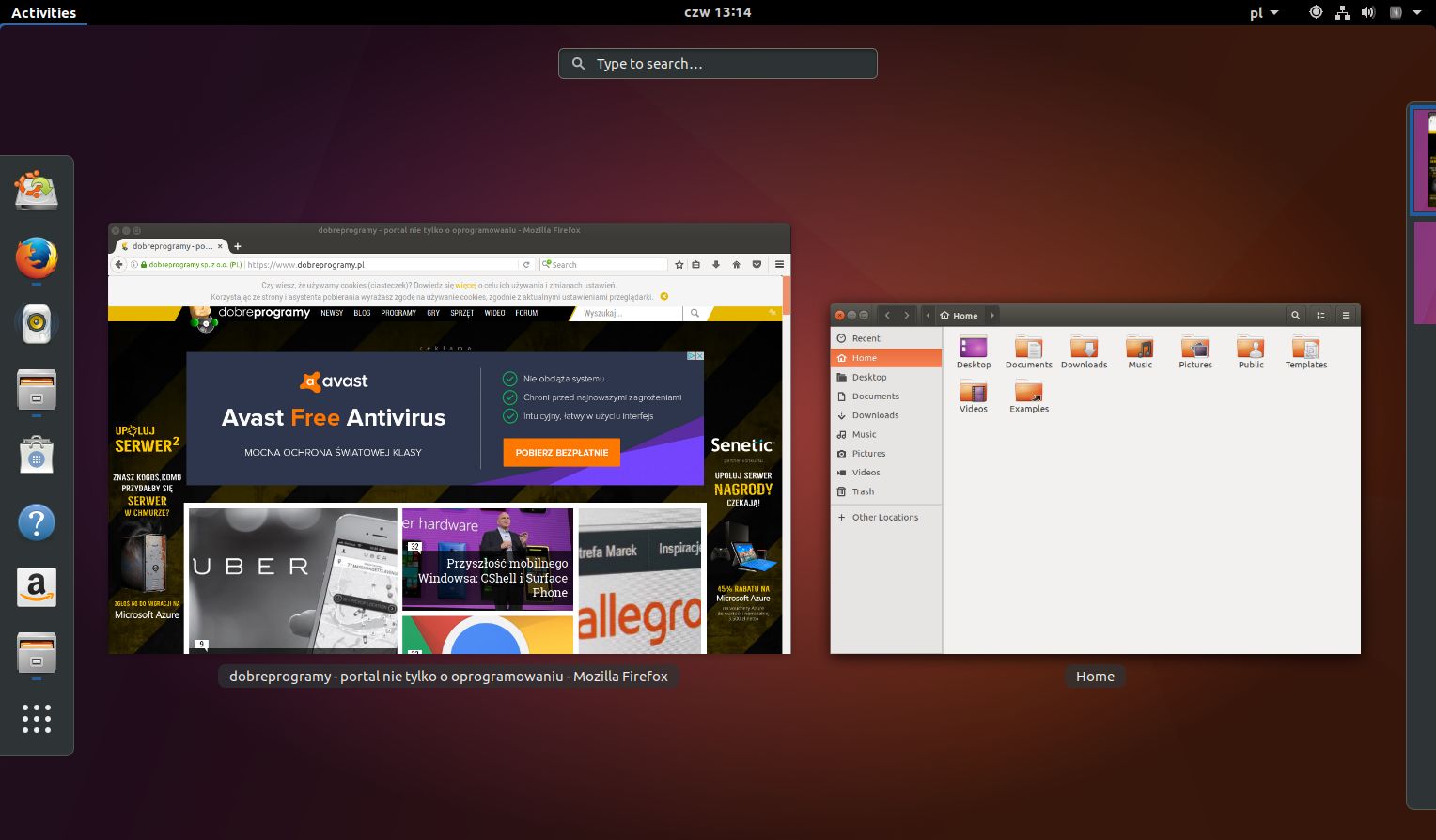Open the system menu arrow at top right
The width and height of the screenshot is (1436, 840).
point(1417,12)
